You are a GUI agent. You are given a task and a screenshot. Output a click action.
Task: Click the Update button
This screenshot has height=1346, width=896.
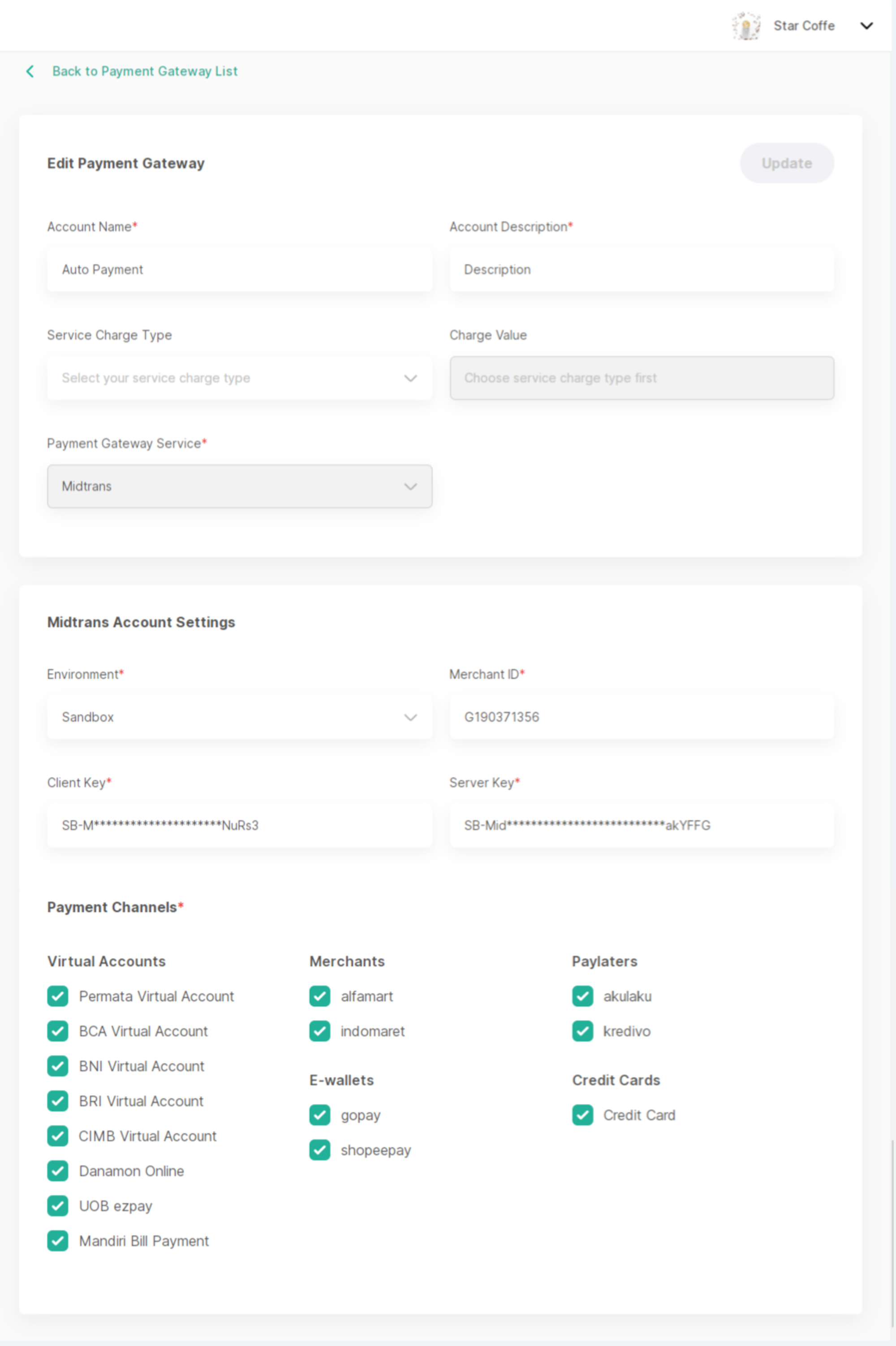click(x=787, y=163)
